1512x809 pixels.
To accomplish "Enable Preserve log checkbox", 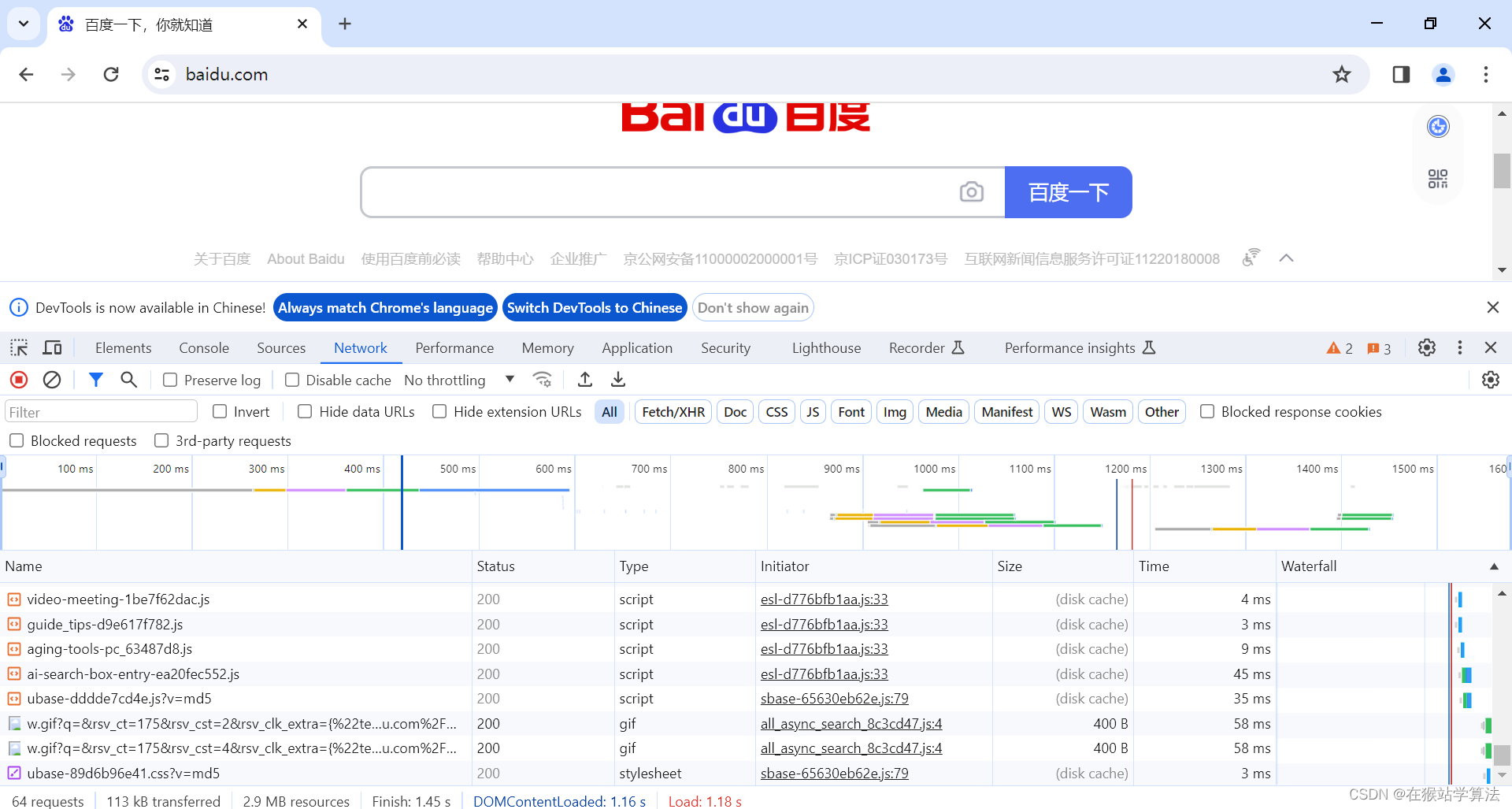I will tap(170, 380).
